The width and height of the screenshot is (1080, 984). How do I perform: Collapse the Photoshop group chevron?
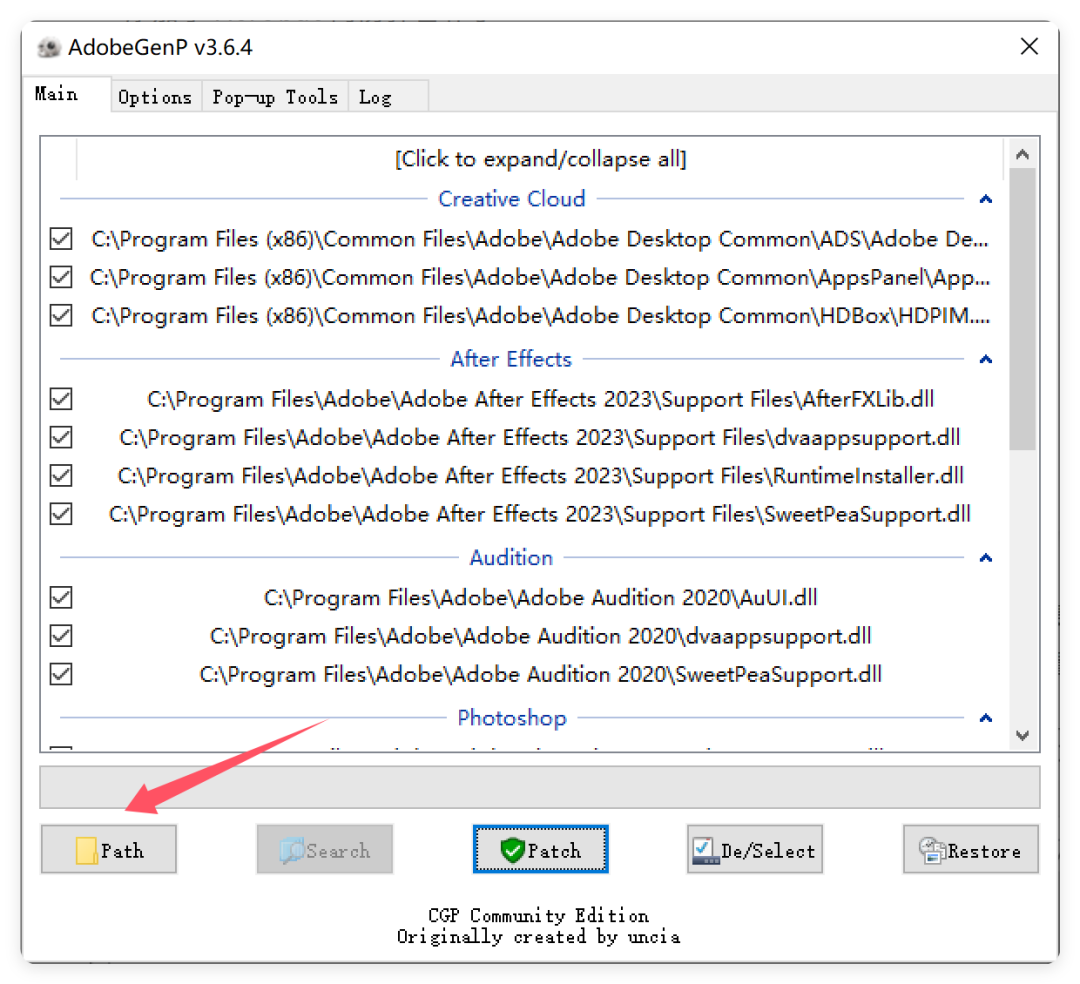[x=986, y=718]
